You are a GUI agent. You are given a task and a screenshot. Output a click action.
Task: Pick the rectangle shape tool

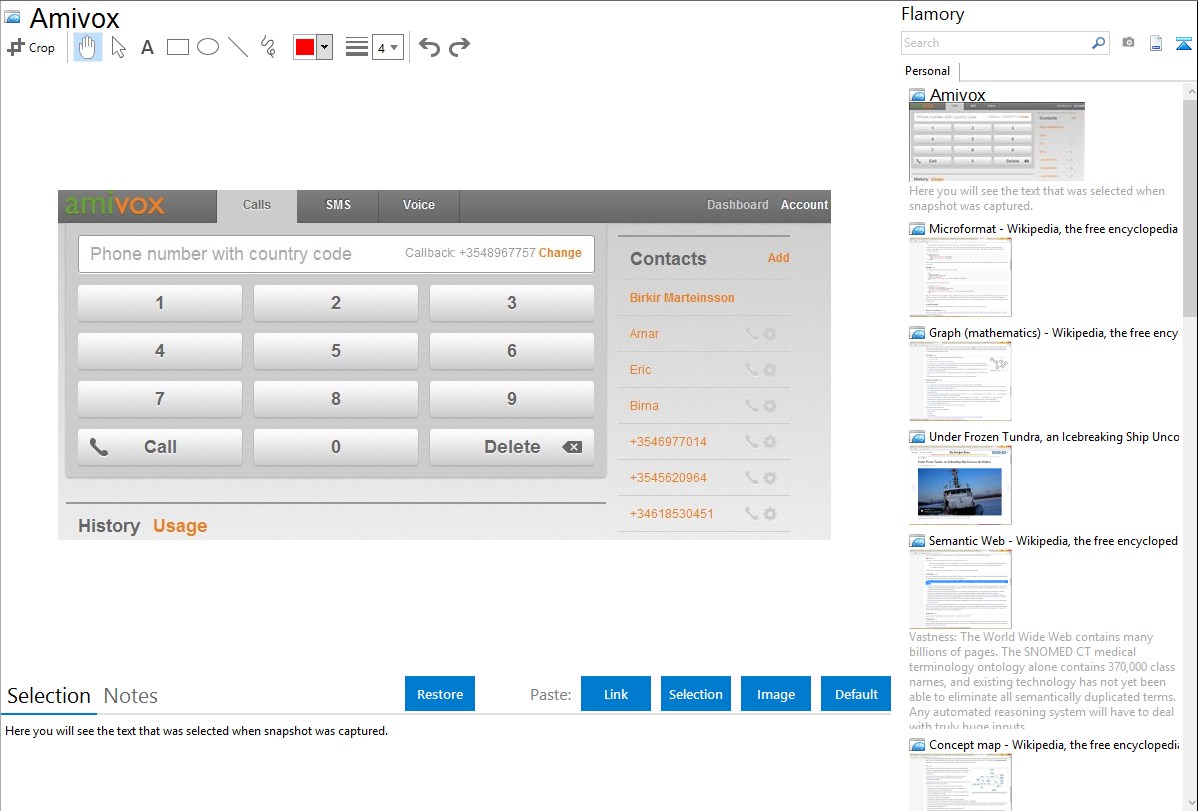178,47
